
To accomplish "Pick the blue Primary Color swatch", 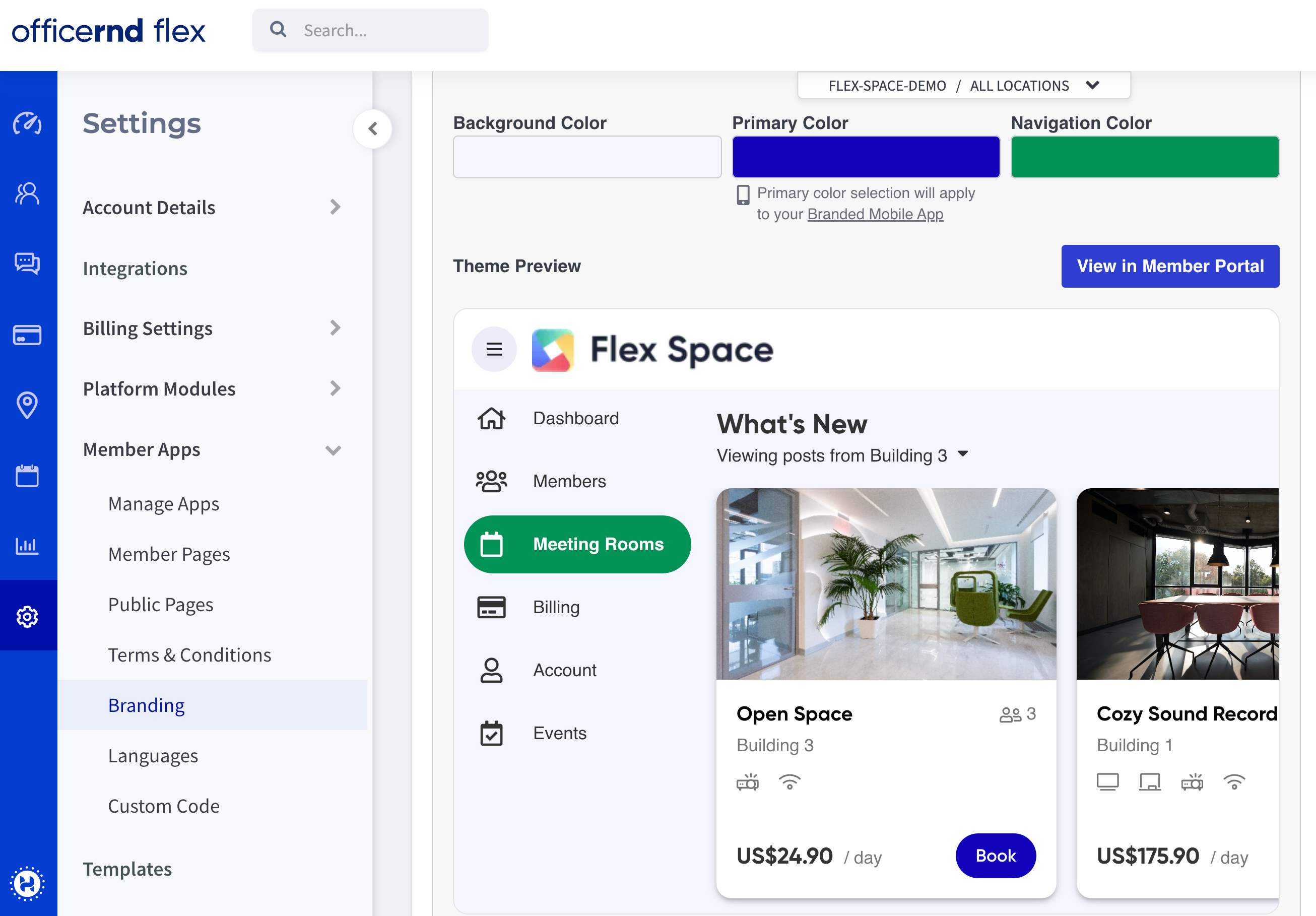I will tap(866, 157).
